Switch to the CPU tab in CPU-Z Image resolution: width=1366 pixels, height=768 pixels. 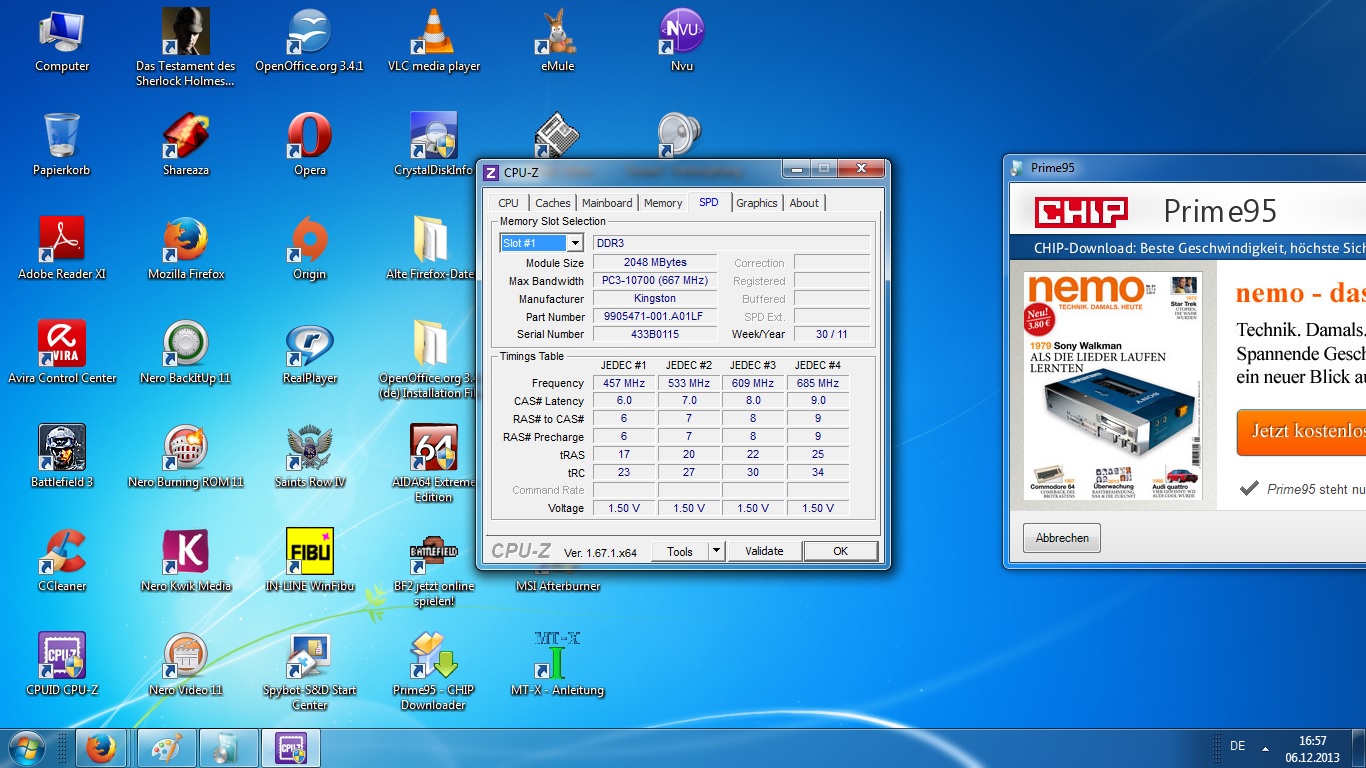coord(509,203)
